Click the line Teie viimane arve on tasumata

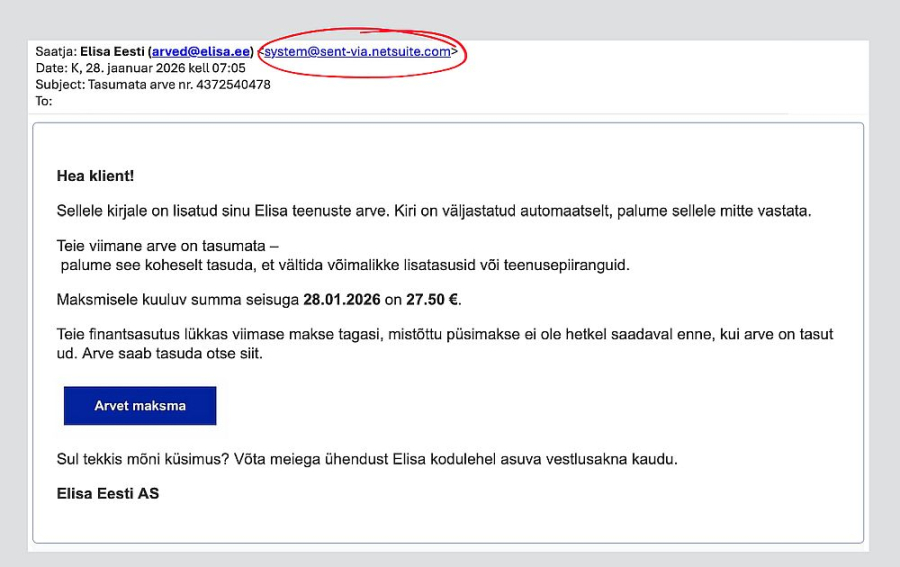(x=167, y=247)
